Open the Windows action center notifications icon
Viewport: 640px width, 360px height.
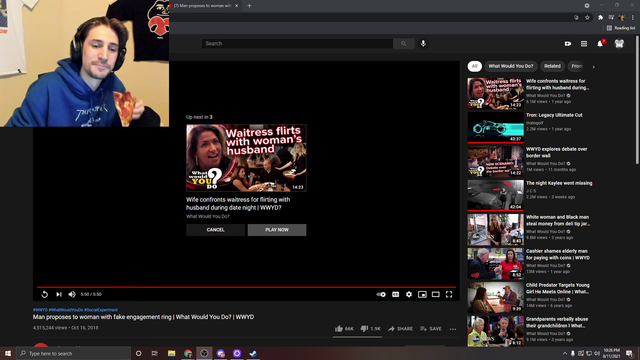pos(630,353)
